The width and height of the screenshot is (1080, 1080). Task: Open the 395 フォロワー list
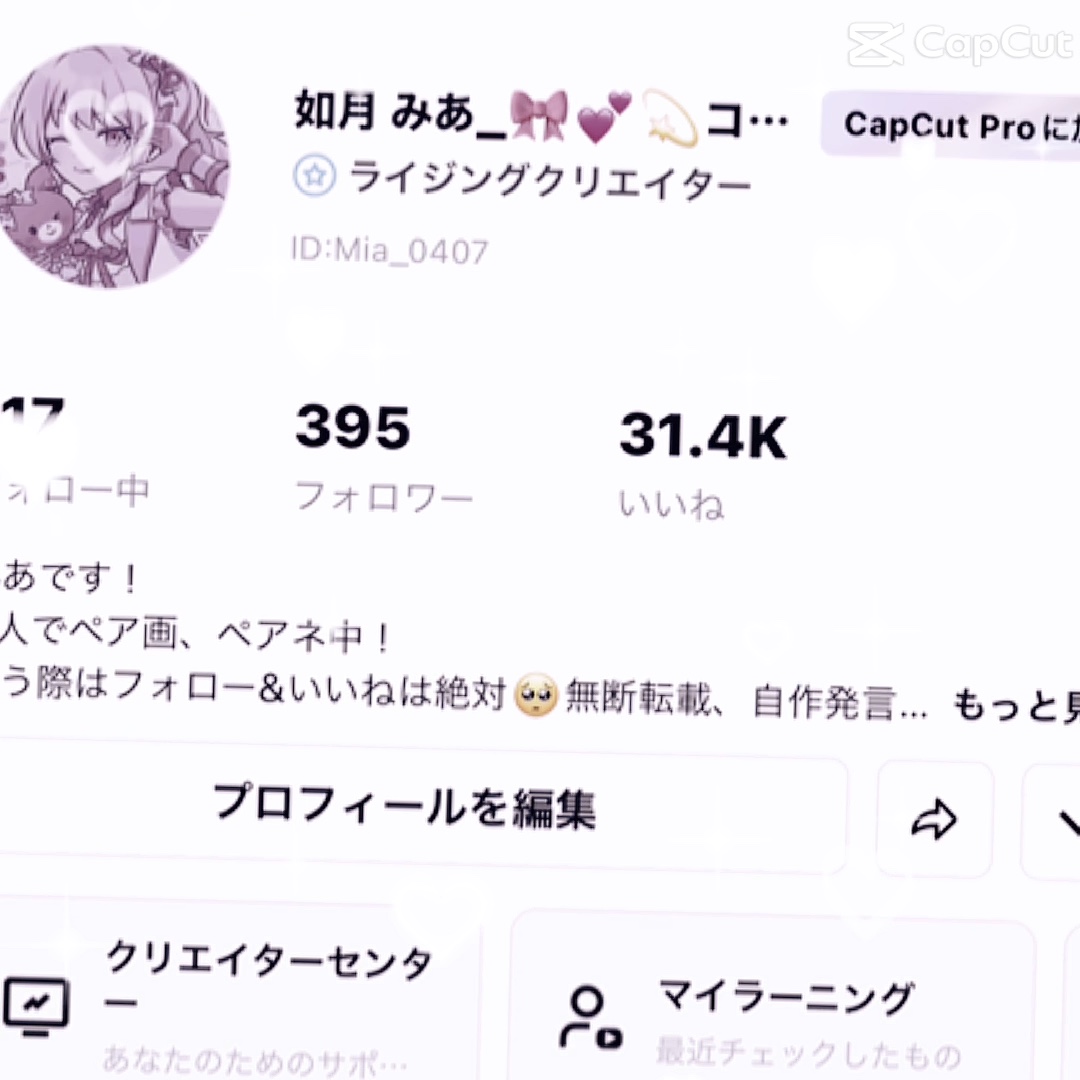(x=383, y=457)
